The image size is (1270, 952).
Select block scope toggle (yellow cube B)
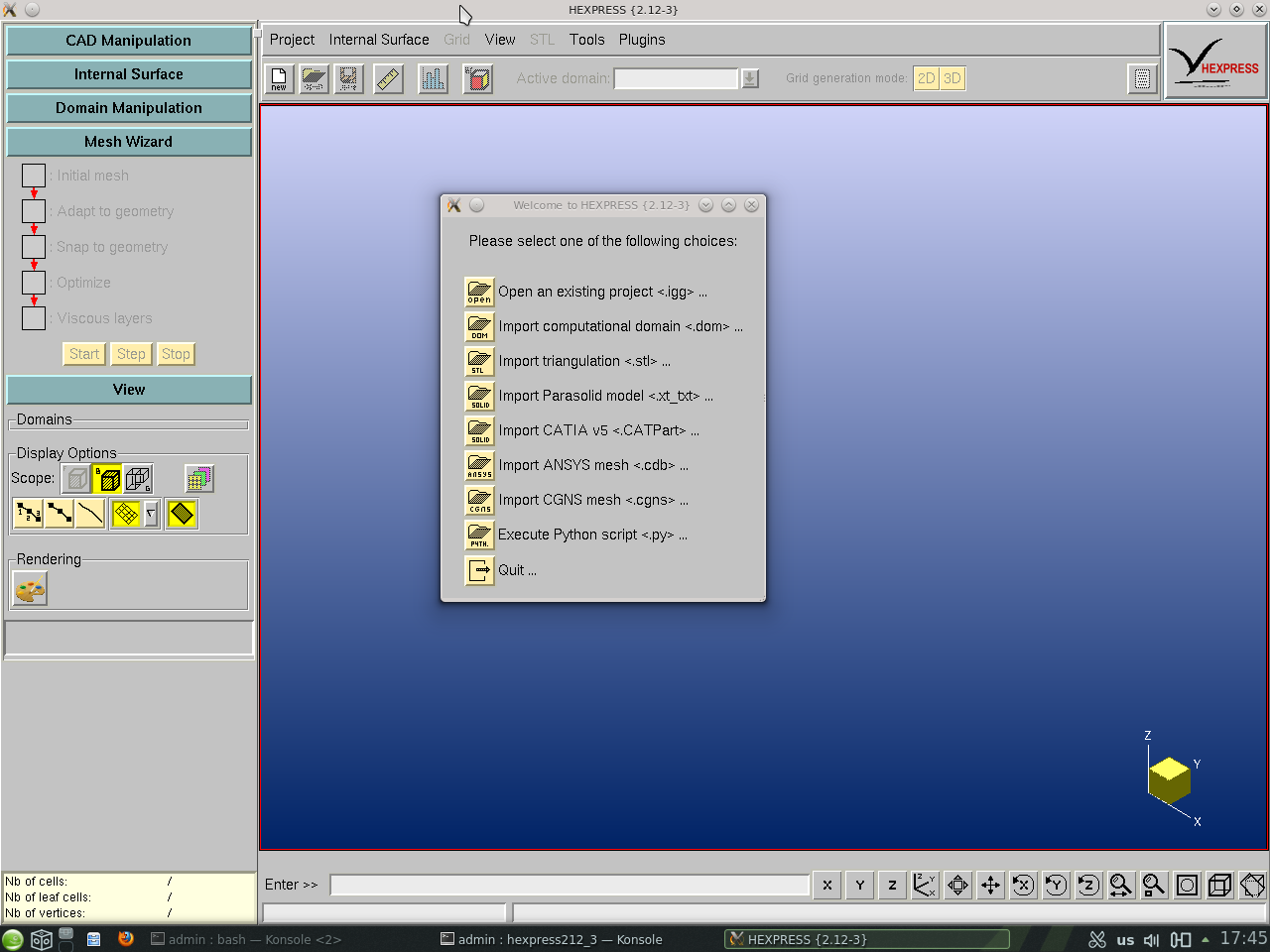pyautogui.click(x=107, y=479)
